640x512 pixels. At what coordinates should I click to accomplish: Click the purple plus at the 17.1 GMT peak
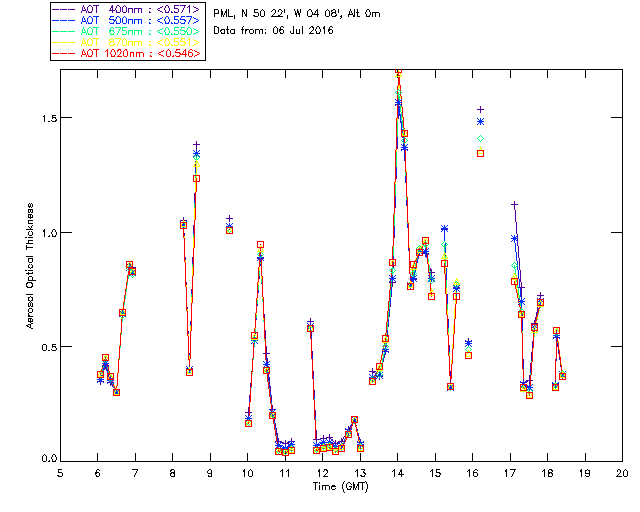point(514,204)
